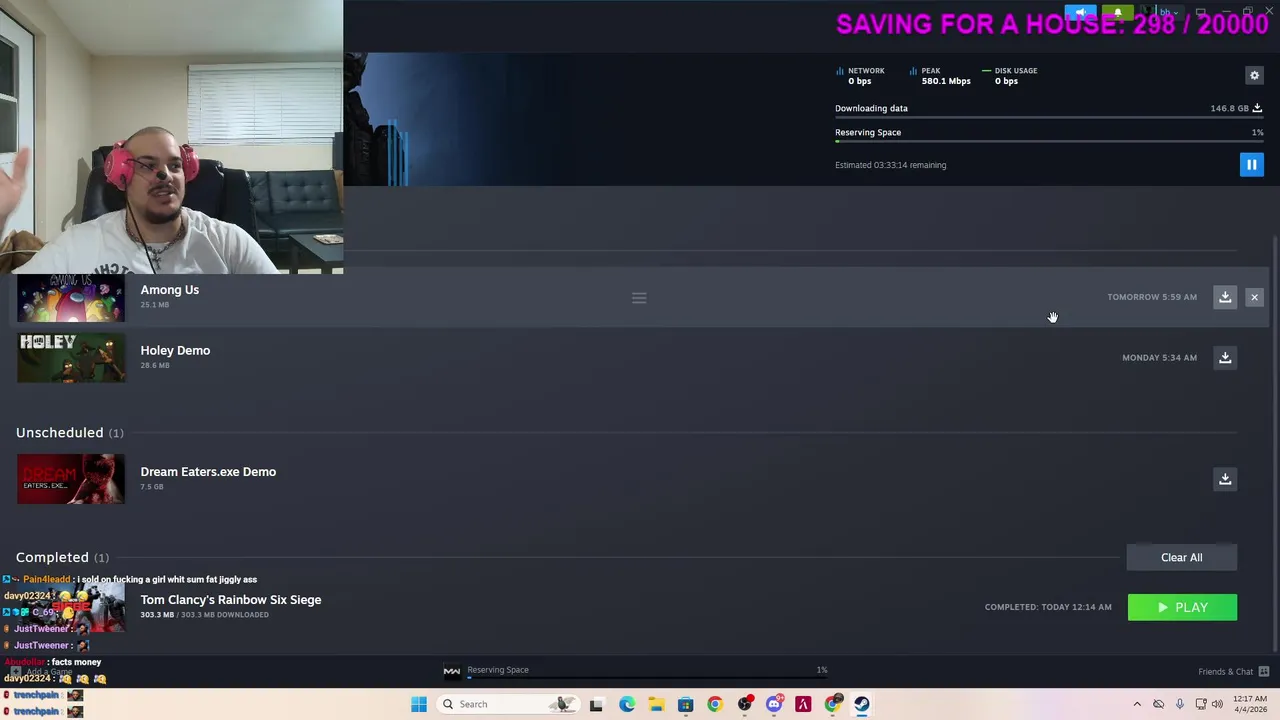Click the microphone tray icon

click(1180, 704)
